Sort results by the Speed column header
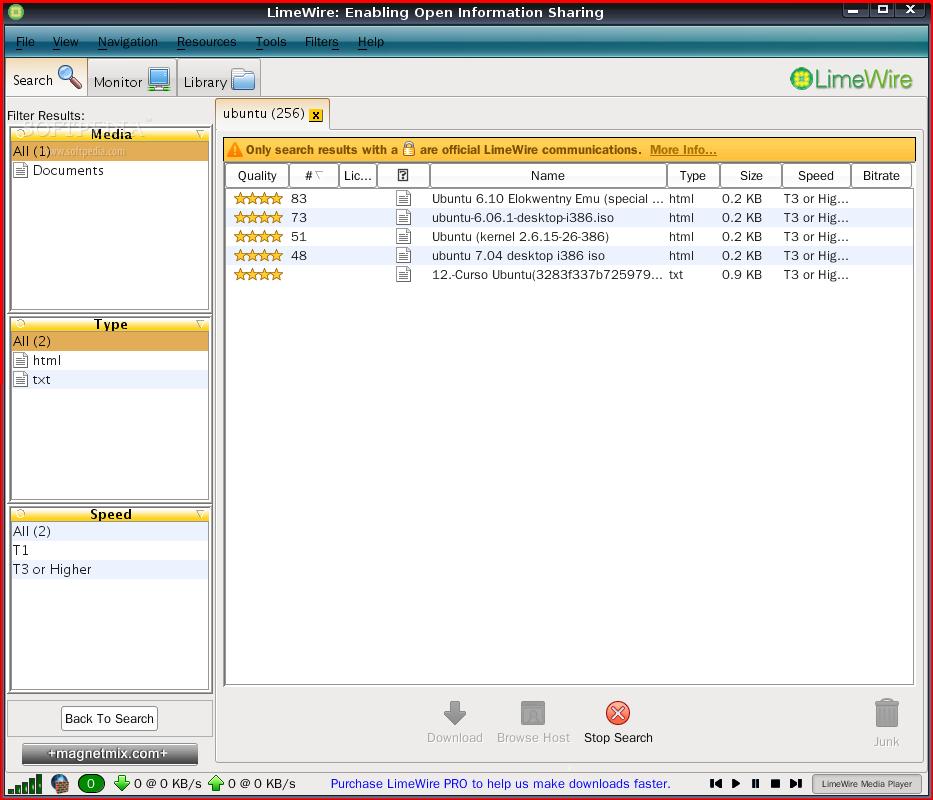Viewport: 933px width, 800px height. click(816, 176)
